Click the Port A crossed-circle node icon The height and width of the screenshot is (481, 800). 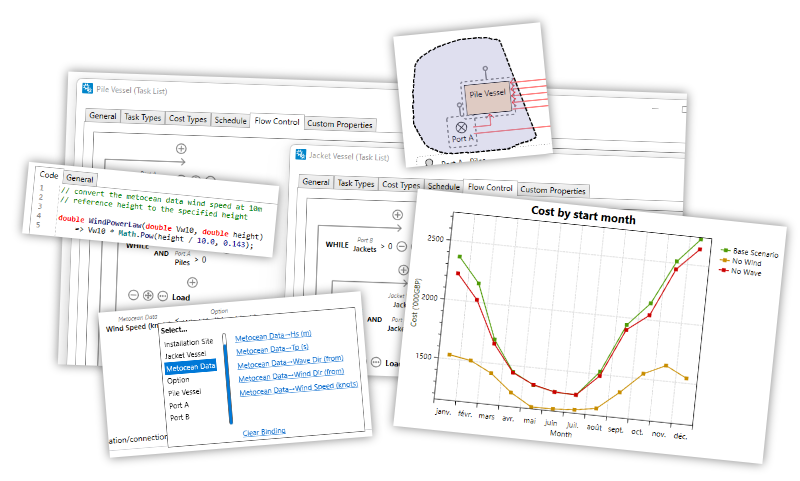(461, 128)
